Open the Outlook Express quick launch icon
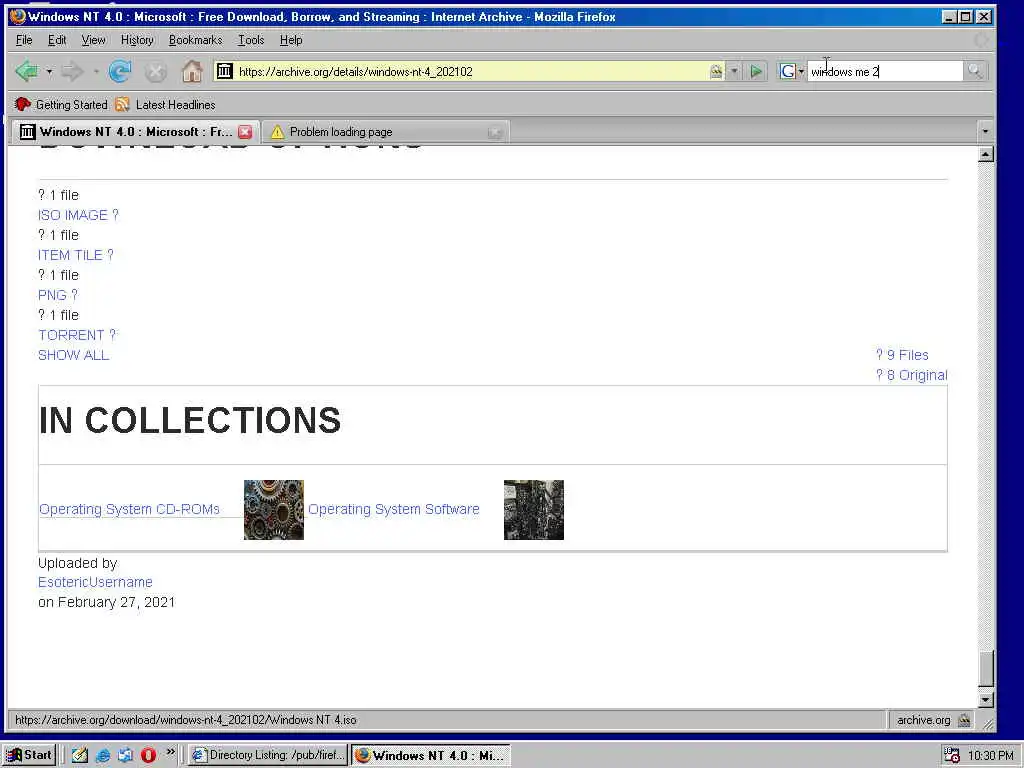Viewport: 1024px width, 768px height. (125, 756)
